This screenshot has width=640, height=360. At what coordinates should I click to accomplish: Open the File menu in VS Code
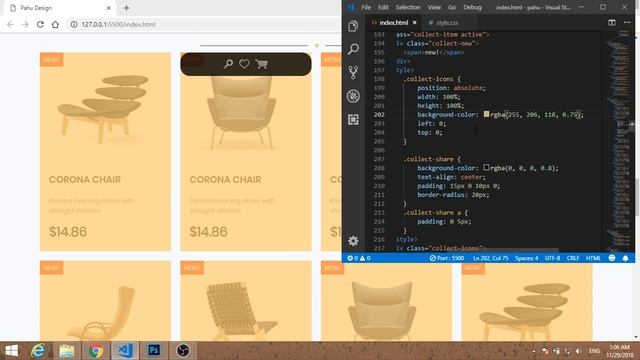coord(366,7)
